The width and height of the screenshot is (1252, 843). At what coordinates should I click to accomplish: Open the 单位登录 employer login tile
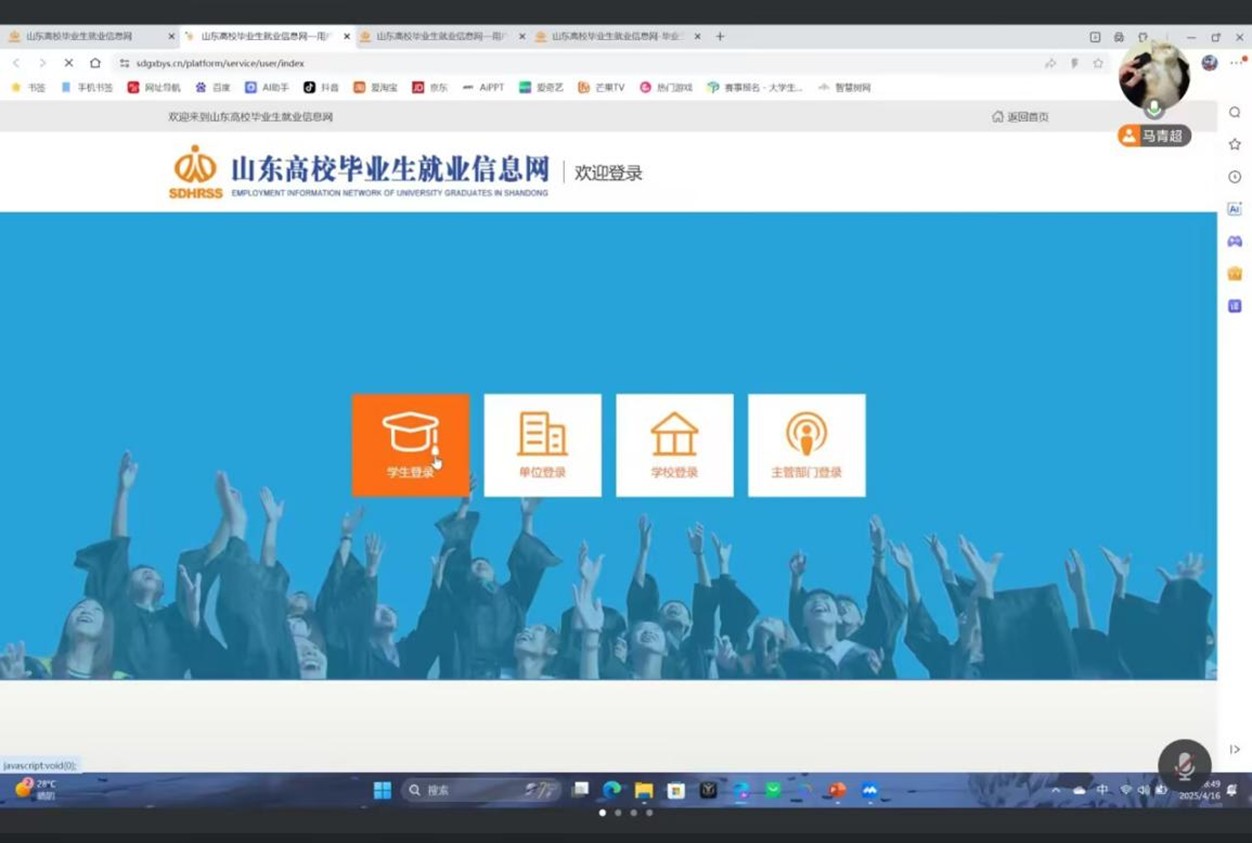click(x=542, y=445)
